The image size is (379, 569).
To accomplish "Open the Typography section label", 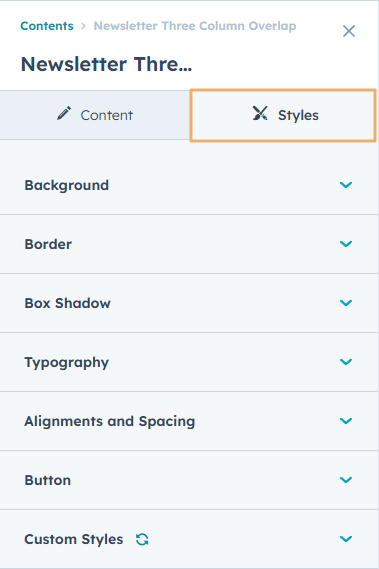I will 67,363.
